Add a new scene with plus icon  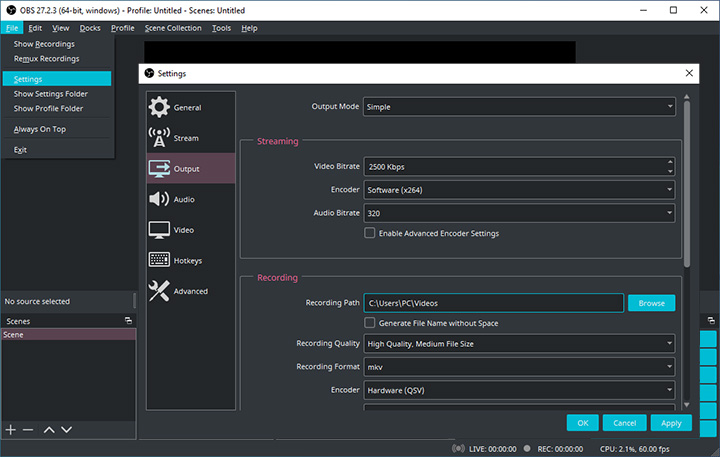coord(11,429)
